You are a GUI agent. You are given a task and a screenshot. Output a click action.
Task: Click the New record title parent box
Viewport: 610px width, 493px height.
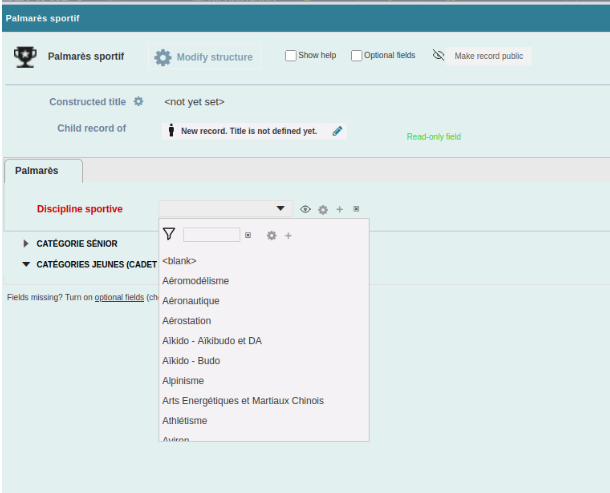coord(254,131)
